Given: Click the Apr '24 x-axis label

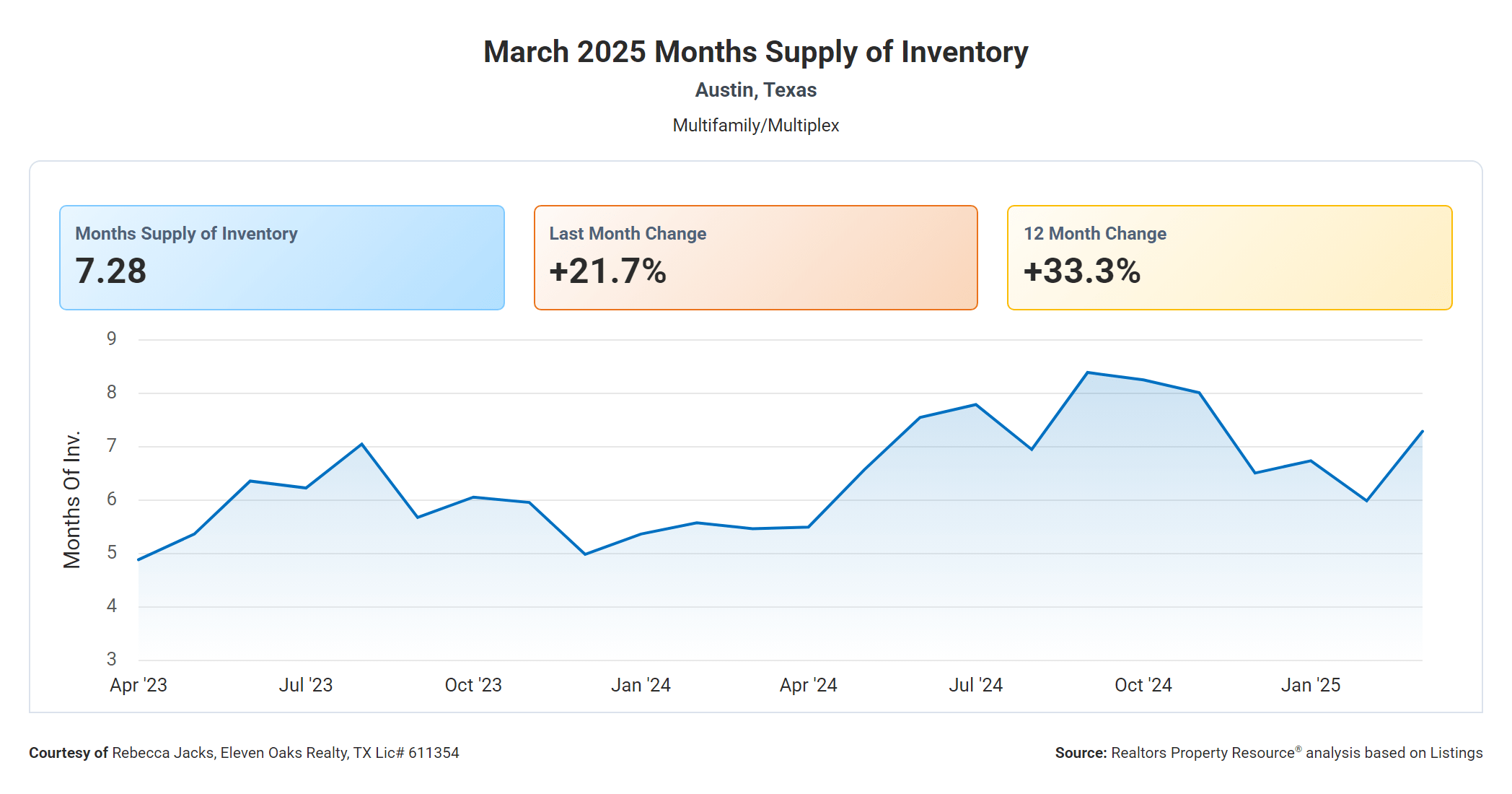Looking at the screenshot, I should coord(808,685).
